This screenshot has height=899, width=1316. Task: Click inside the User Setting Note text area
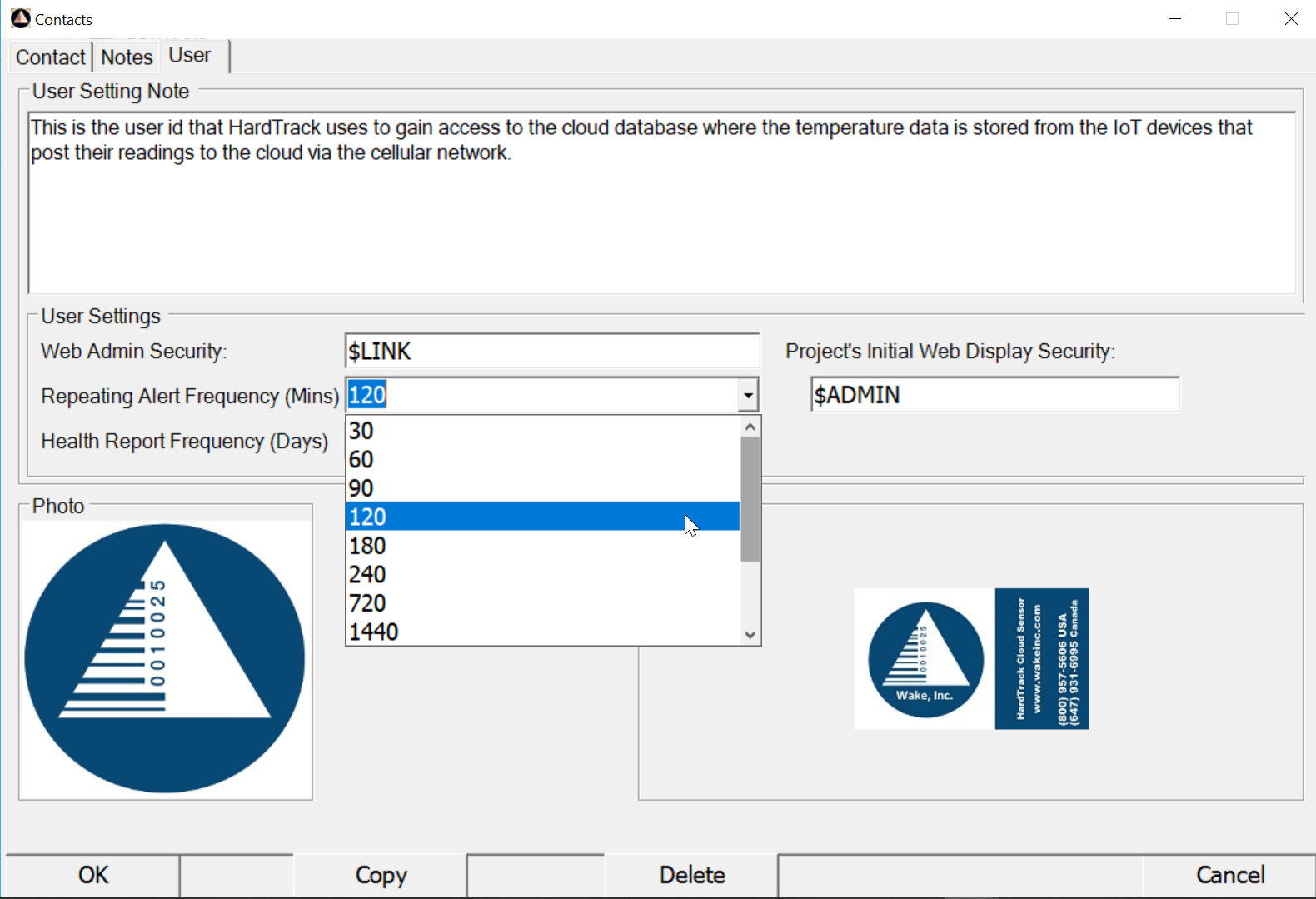click(661, 202)
